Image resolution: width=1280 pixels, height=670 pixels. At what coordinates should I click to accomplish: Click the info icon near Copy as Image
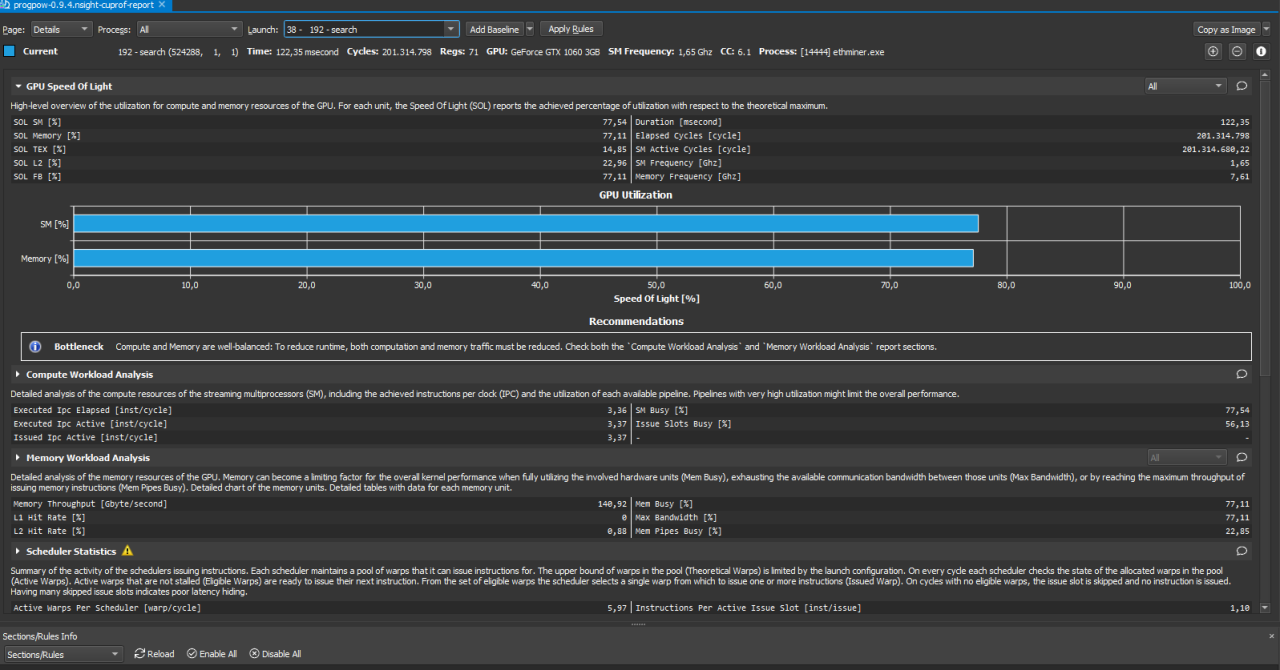pos(1261,52)
